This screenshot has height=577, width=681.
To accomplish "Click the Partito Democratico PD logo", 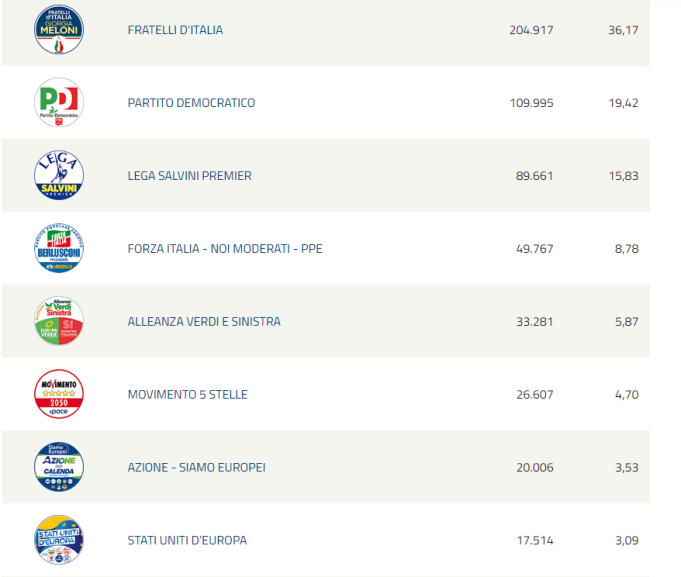I will [59, 102].
